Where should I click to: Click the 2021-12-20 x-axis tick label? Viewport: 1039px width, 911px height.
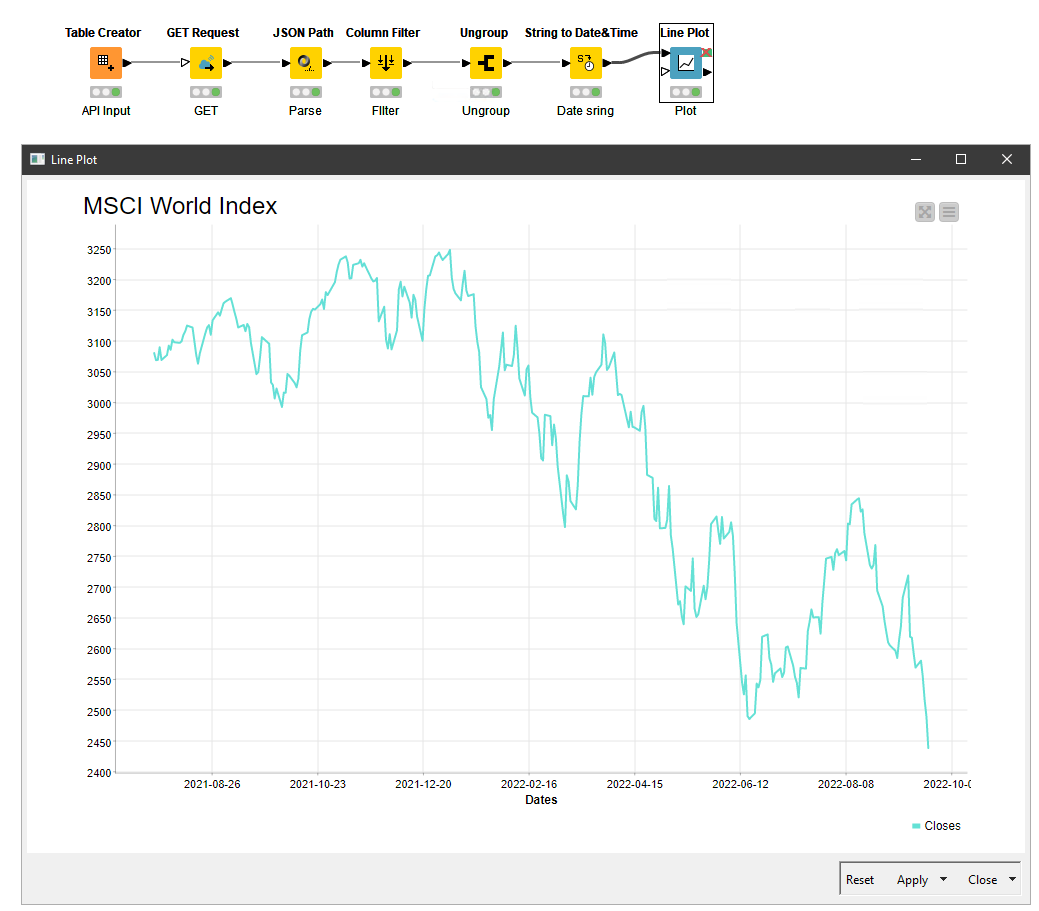click(x=423, y=784)
